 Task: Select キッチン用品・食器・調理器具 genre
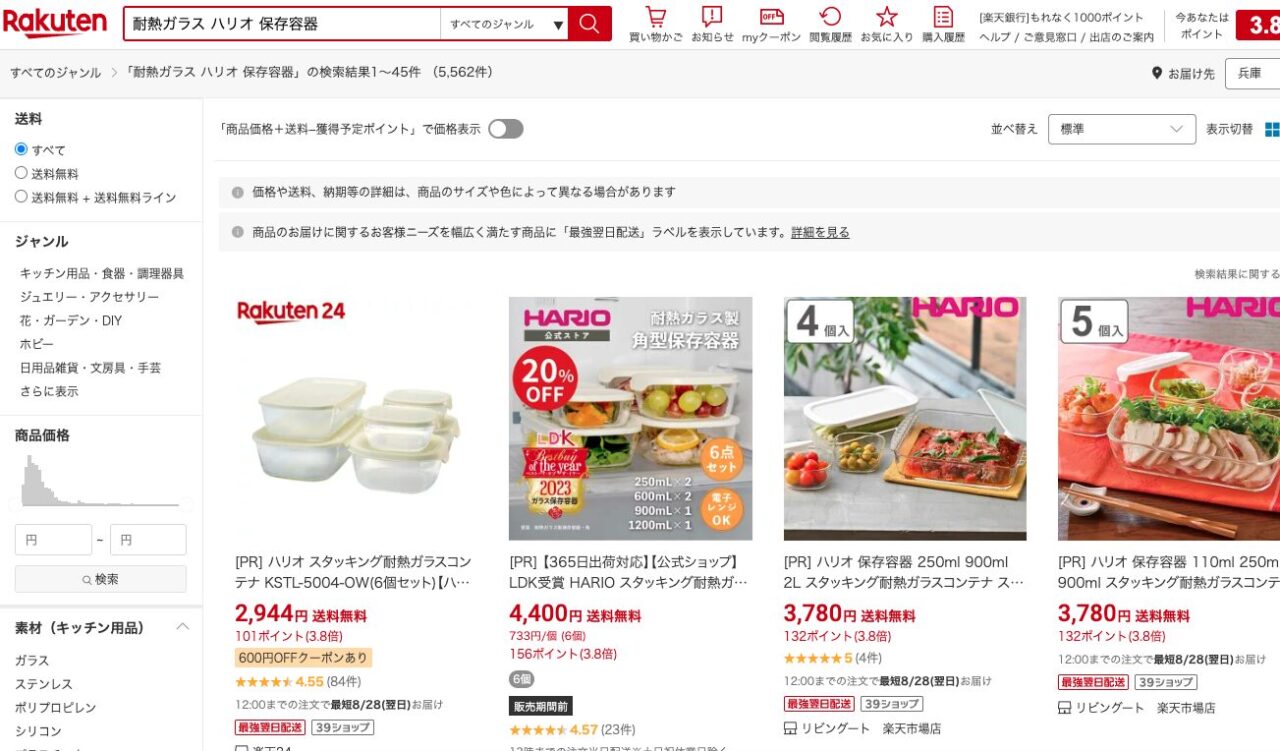102,273
